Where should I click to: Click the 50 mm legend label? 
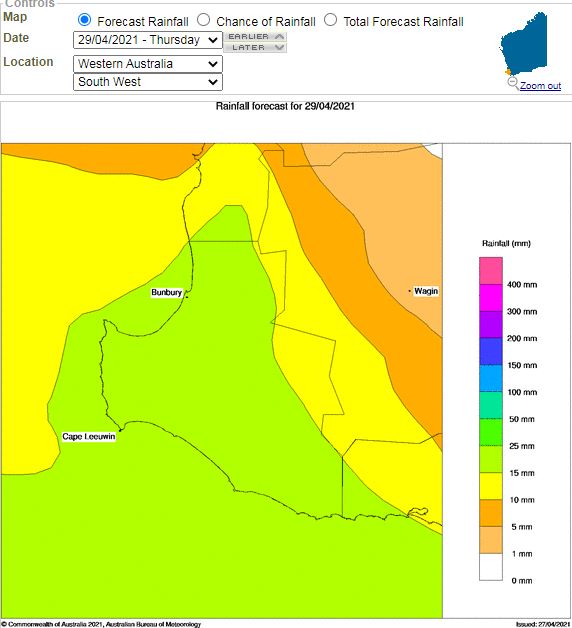coord(522,419)
